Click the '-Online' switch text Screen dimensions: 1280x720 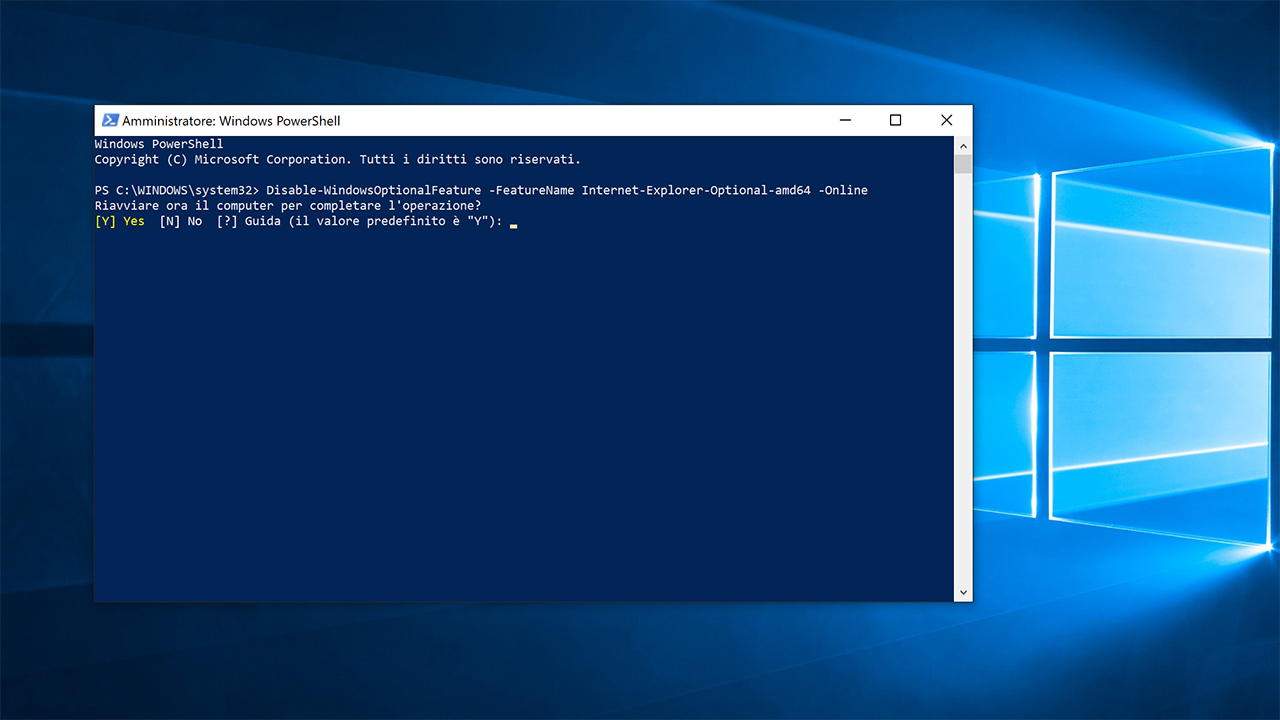click(x=843, y=190)
